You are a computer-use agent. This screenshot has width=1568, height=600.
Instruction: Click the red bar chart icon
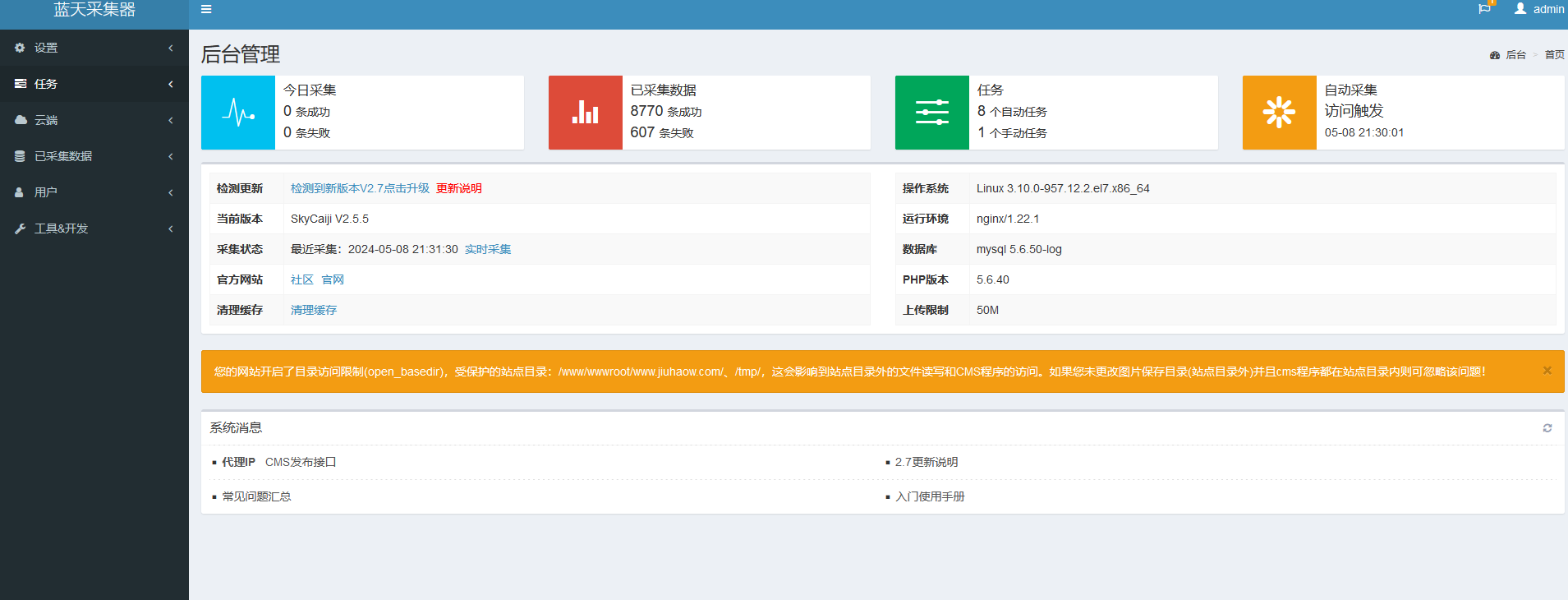click(x=586, y=113)
